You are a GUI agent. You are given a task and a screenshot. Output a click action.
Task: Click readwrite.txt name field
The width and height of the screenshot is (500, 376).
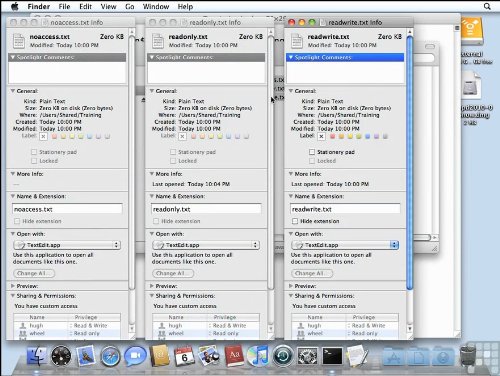(x=345, y=209)
